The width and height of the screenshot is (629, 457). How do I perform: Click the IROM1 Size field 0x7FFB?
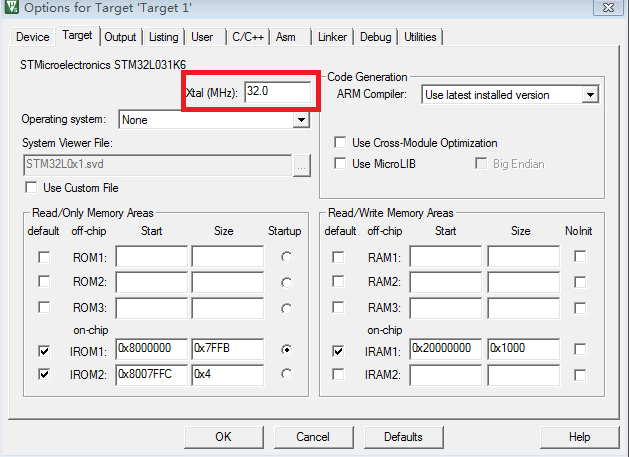click(x=228, y=349)
